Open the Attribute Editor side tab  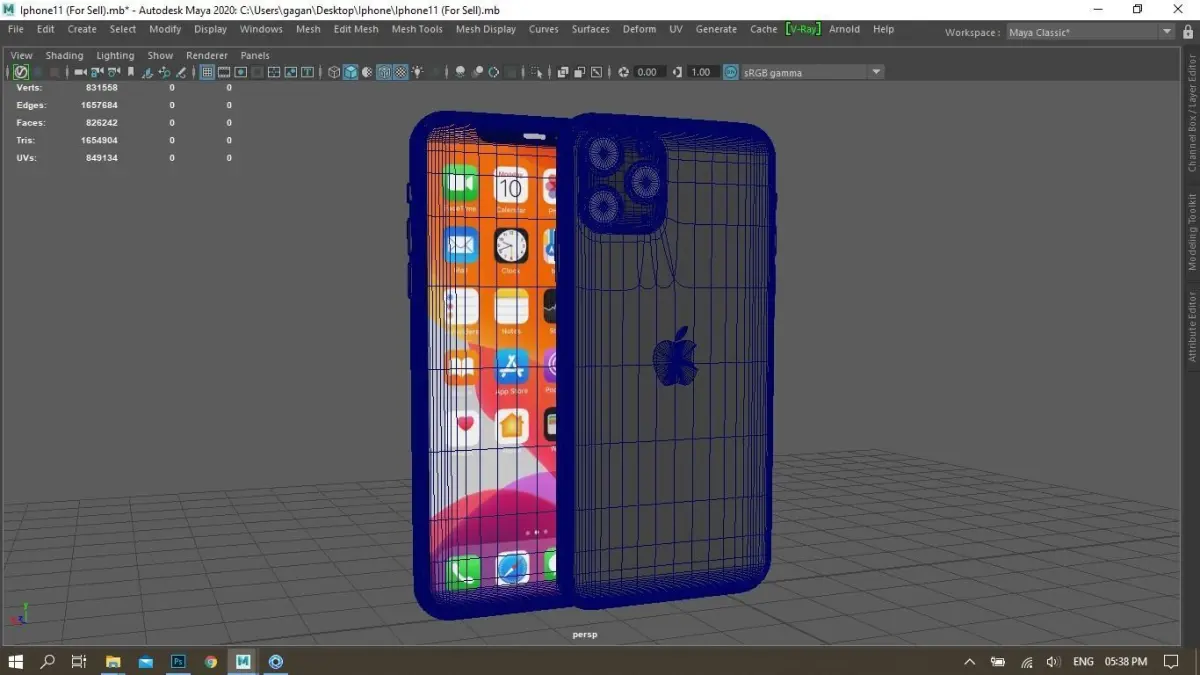coord(1191,327)
